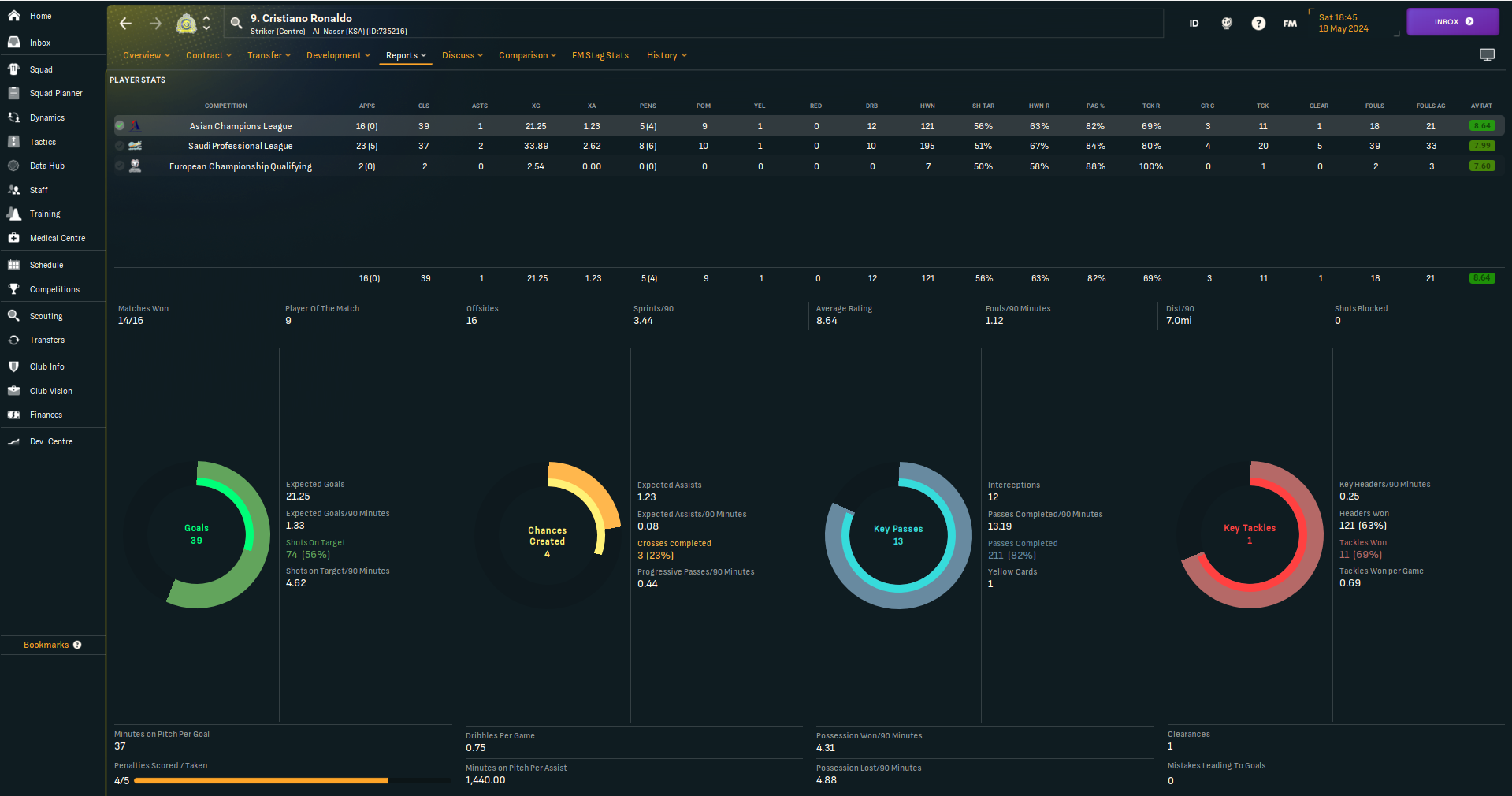Open the Medical Centre icon
The width and height of the screenshot is (1512, 796).
click(x=13, y=238)
